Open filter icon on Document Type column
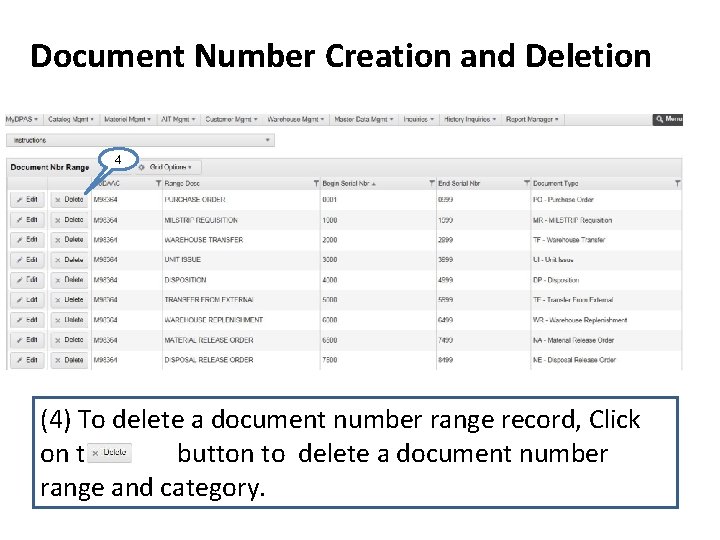The width and height of the screenshot is (720, 540). click(x=677, y=183)
